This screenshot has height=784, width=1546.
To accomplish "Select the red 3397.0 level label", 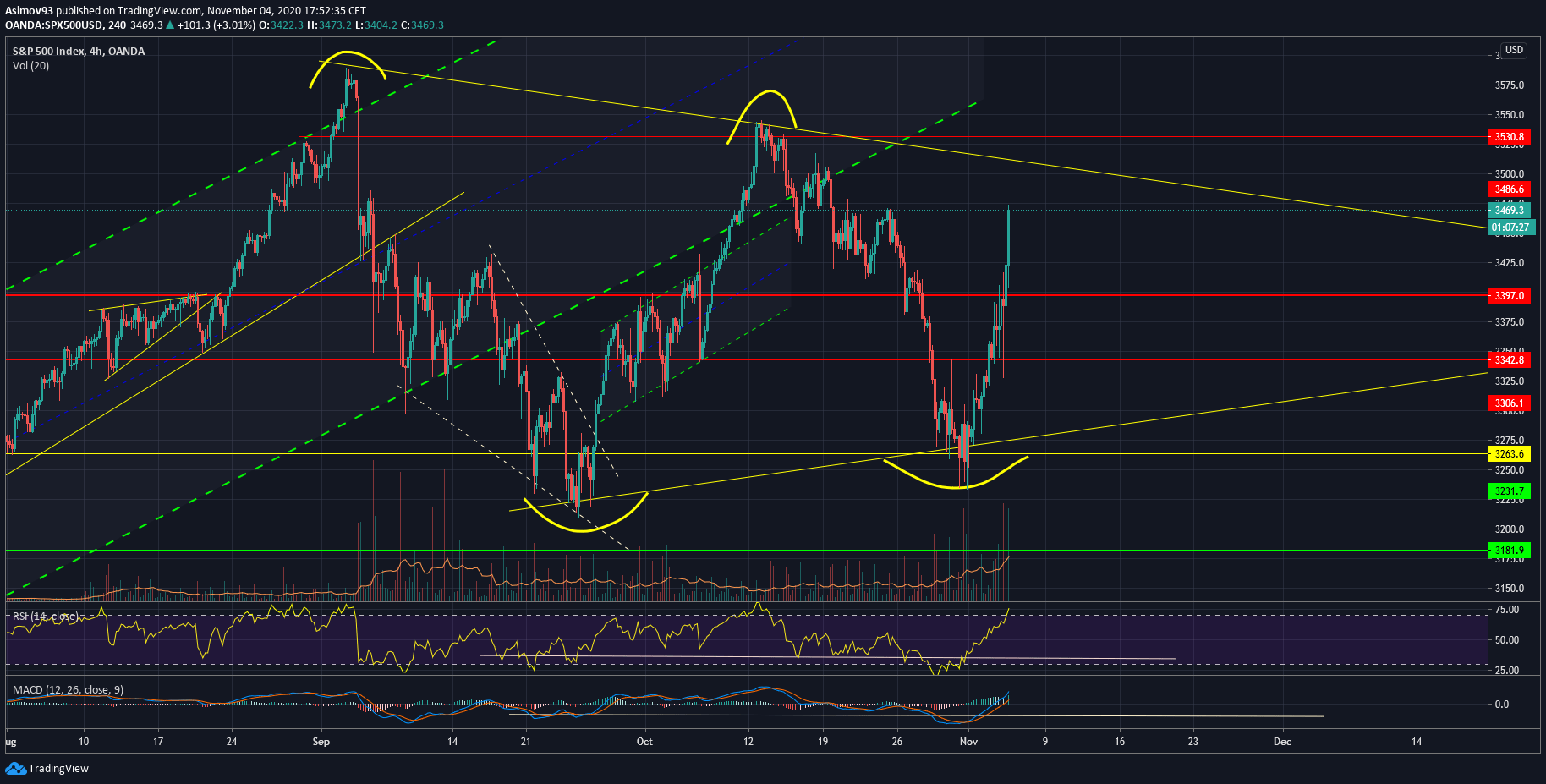I will (x=1509, y=296).
